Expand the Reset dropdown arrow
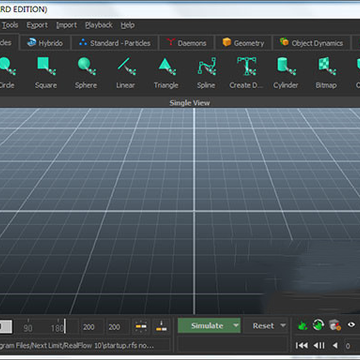 [x=283, y=326]
